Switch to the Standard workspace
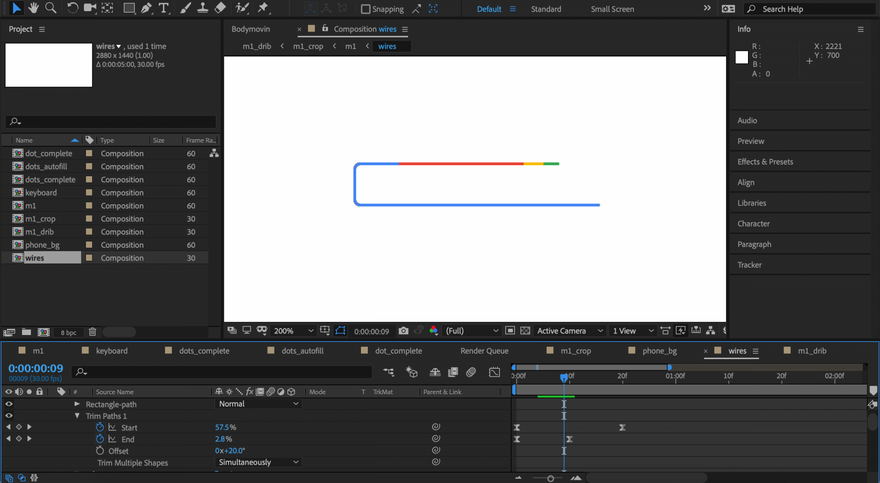 pos(546,9)
